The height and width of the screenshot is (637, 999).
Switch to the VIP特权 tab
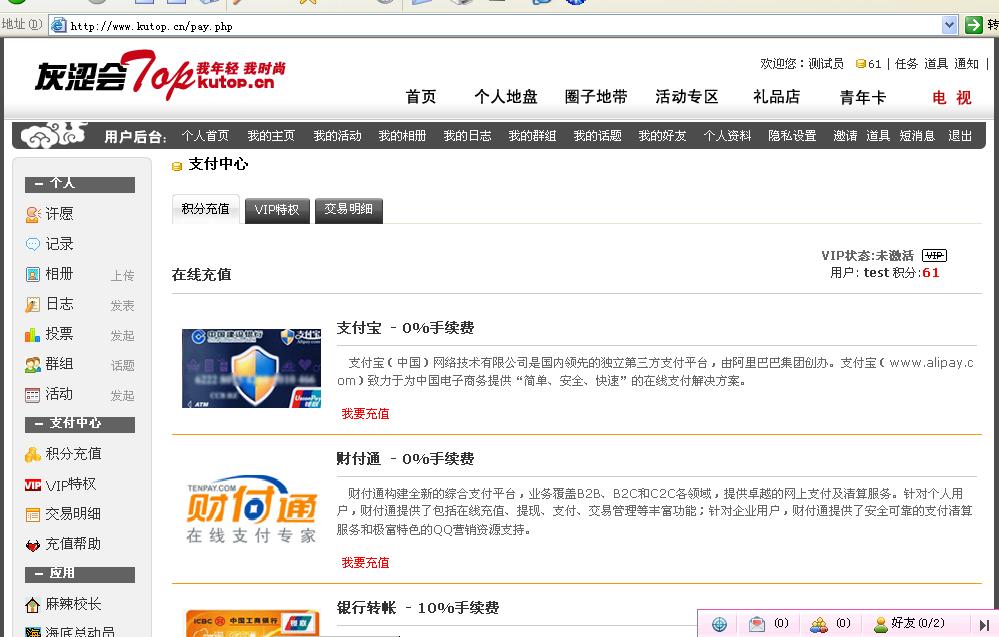click(x=277, y=210)
